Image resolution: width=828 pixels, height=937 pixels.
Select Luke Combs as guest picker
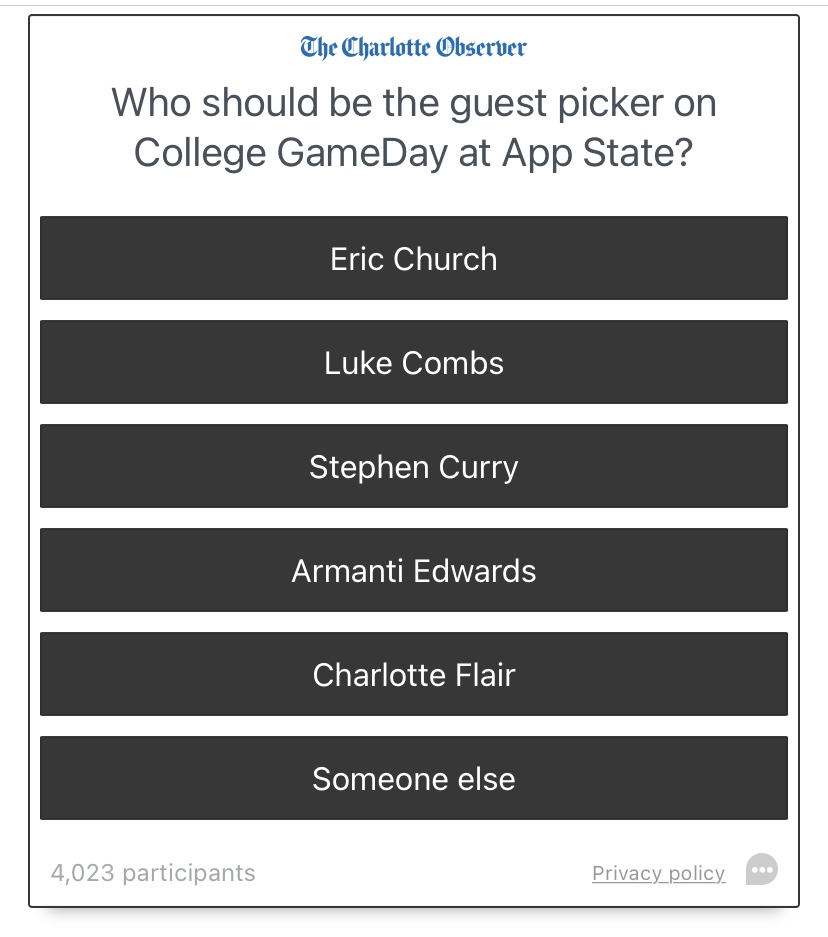tap(413, 362)
